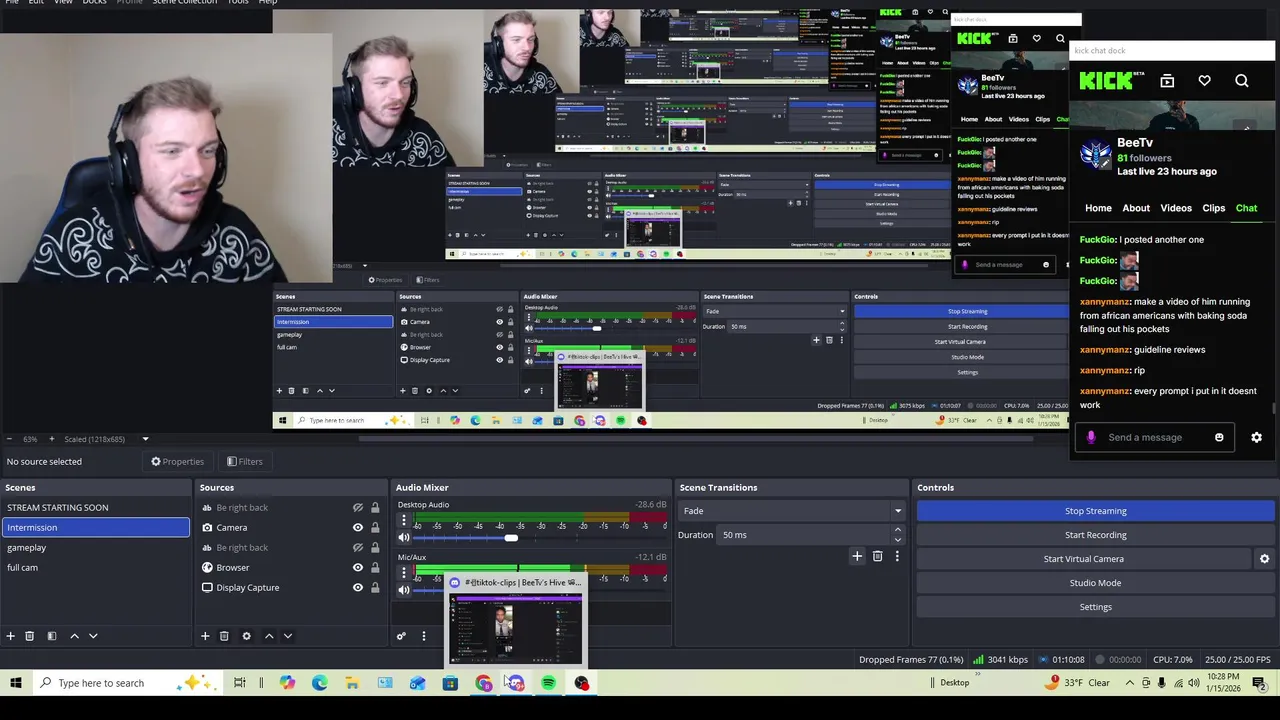This screenshot has width=1280, height=720.
Task: Click the Start Virtual Camera button
Action: [x=1084, y=559]
